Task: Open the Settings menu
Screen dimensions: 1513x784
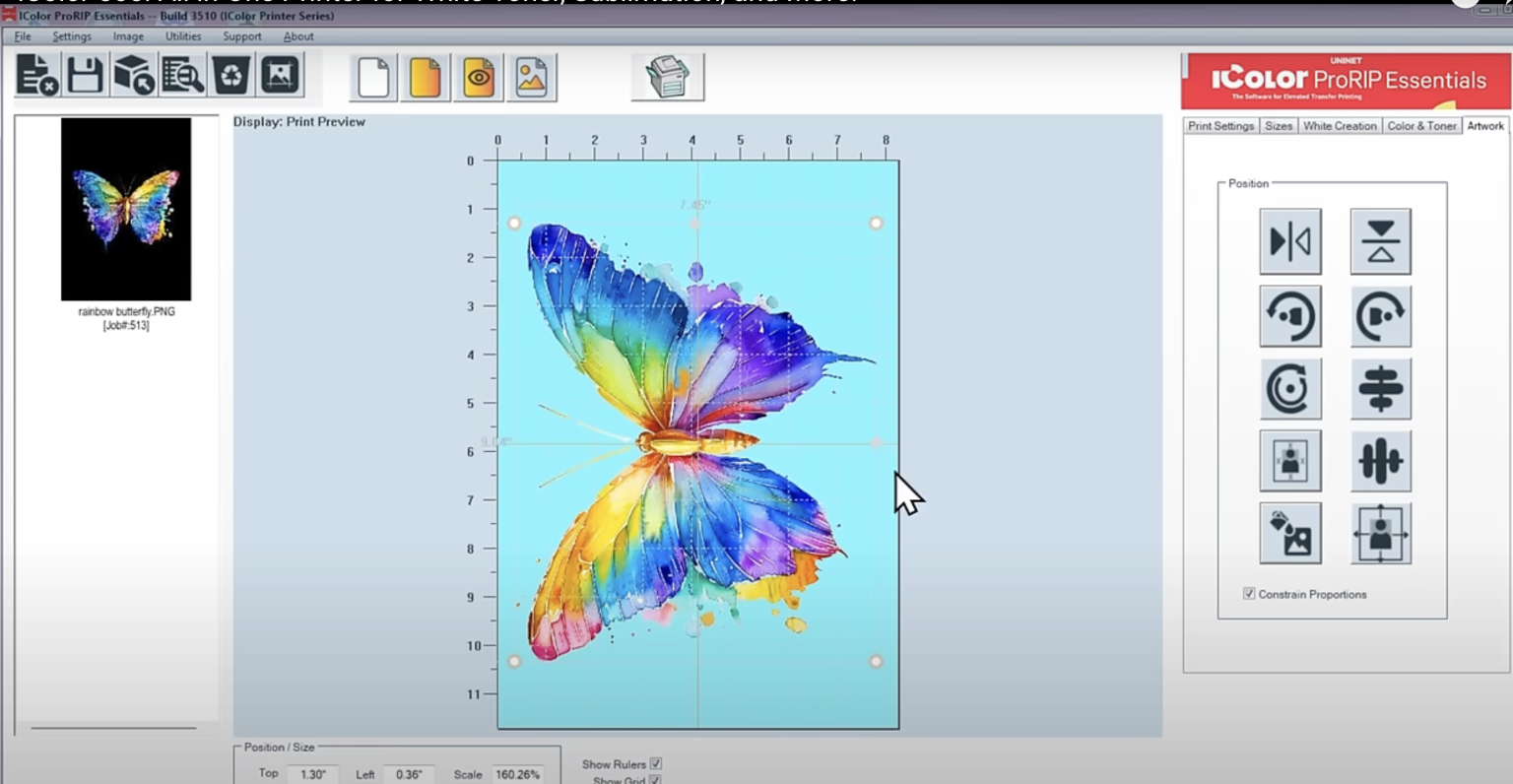Action: pos(72,36)
